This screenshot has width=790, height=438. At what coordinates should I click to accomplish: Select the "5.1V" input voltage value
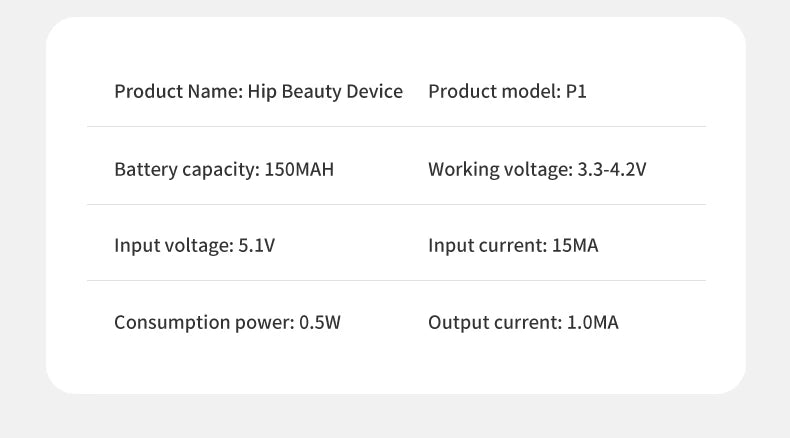(256, 246)
